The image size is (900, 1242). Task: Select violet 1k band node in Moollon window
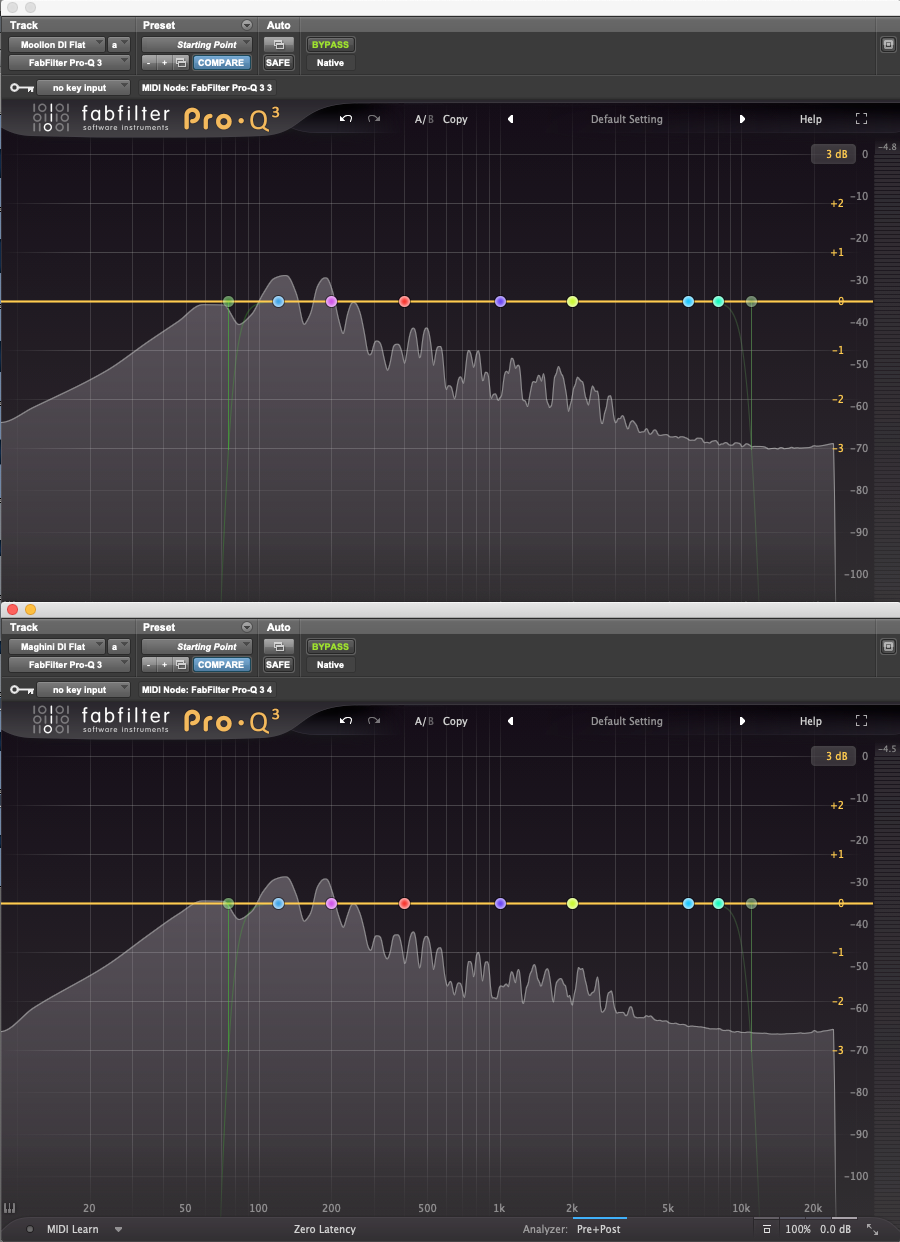coord(500,301)
